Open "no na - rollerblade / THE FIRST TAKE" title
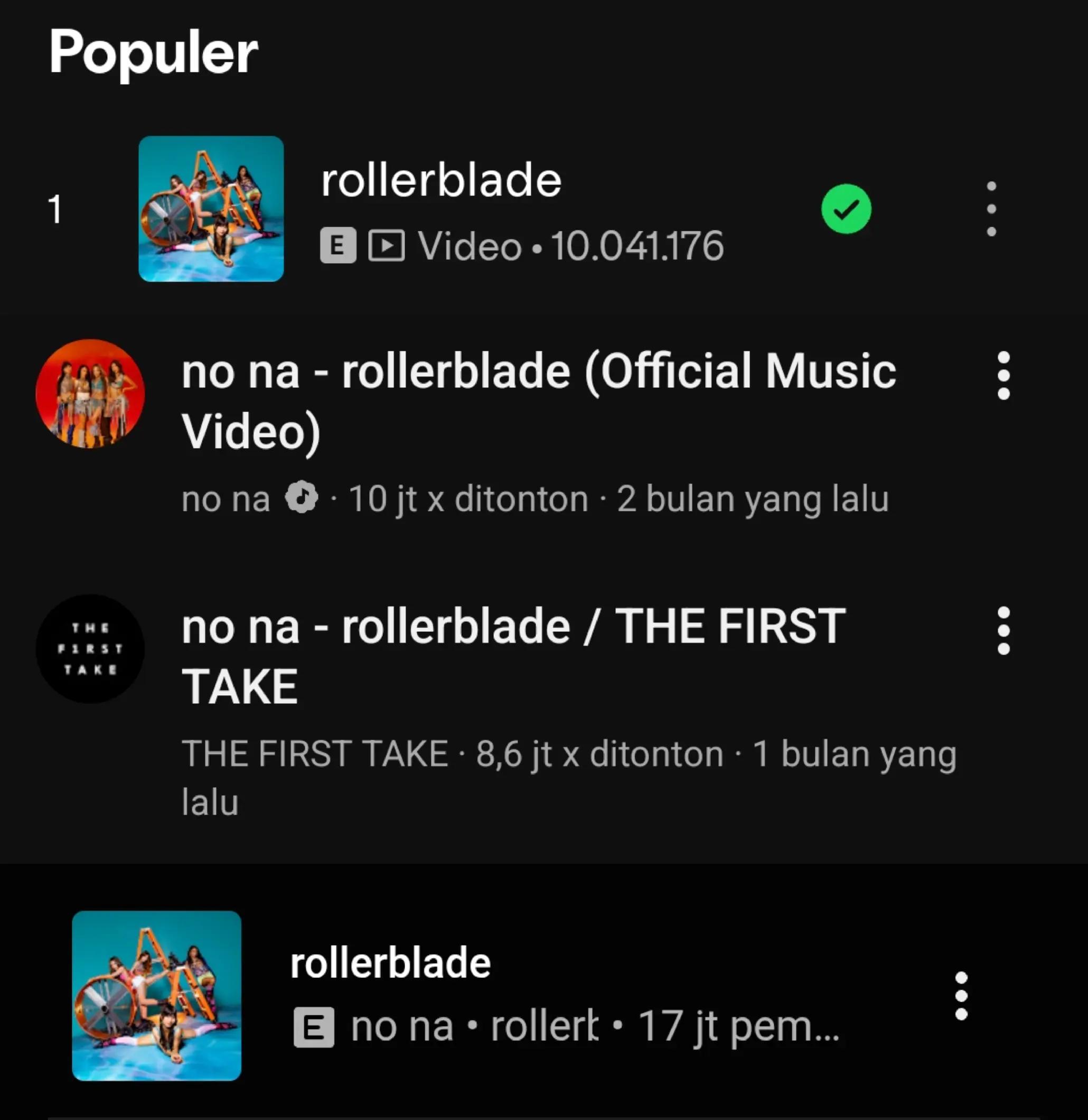The height and width of the screenshot is (1120, 1088). coord(513,656)
